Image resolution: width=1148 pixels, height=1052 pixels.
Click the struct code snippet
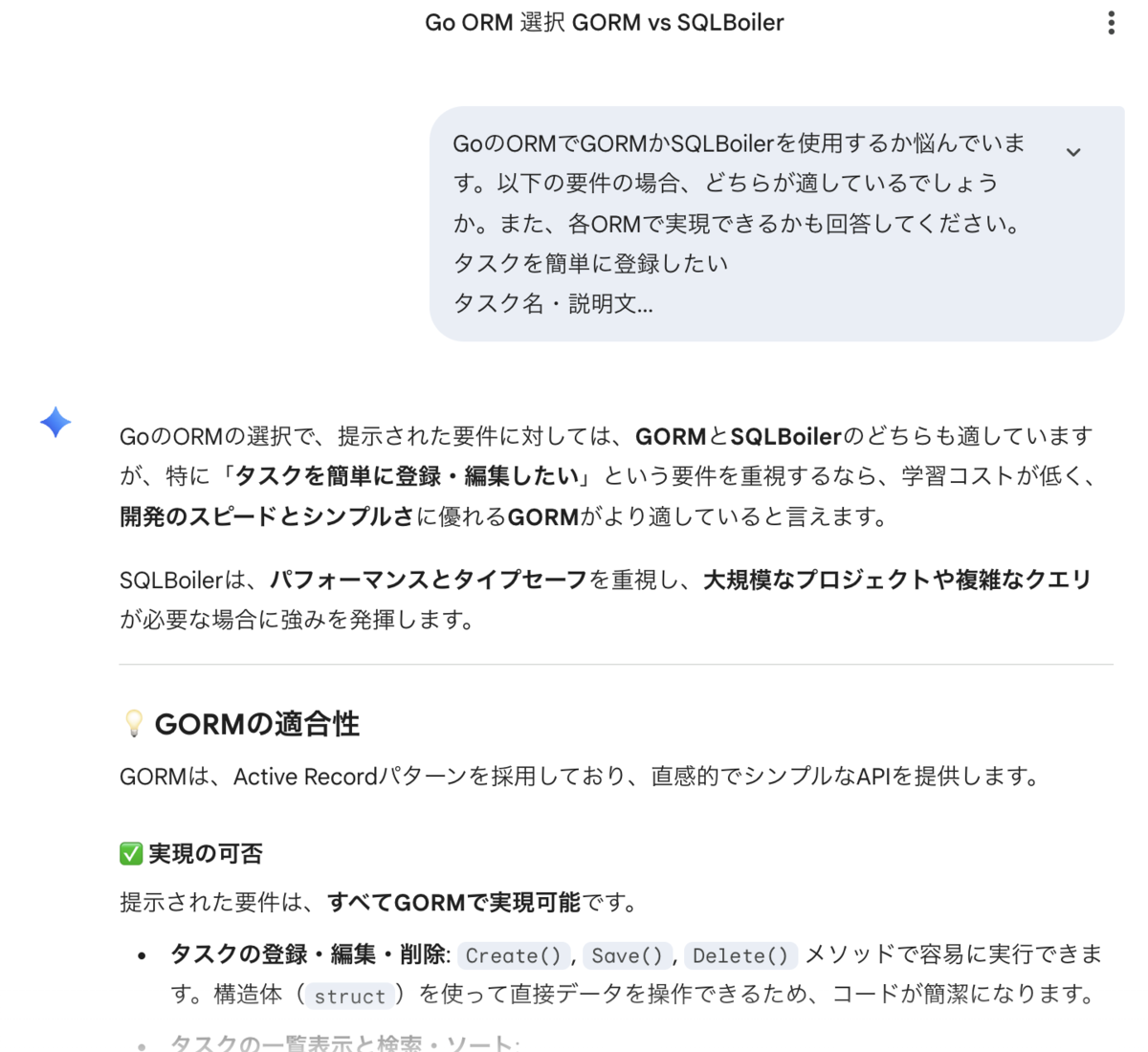350,996
